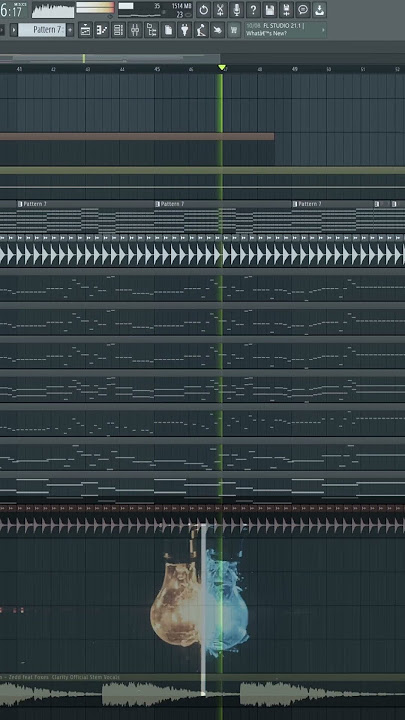The height and width of the screenshot is (720, 405).
Task: Open the speech bubble chat icon
Action: [303, 10]
